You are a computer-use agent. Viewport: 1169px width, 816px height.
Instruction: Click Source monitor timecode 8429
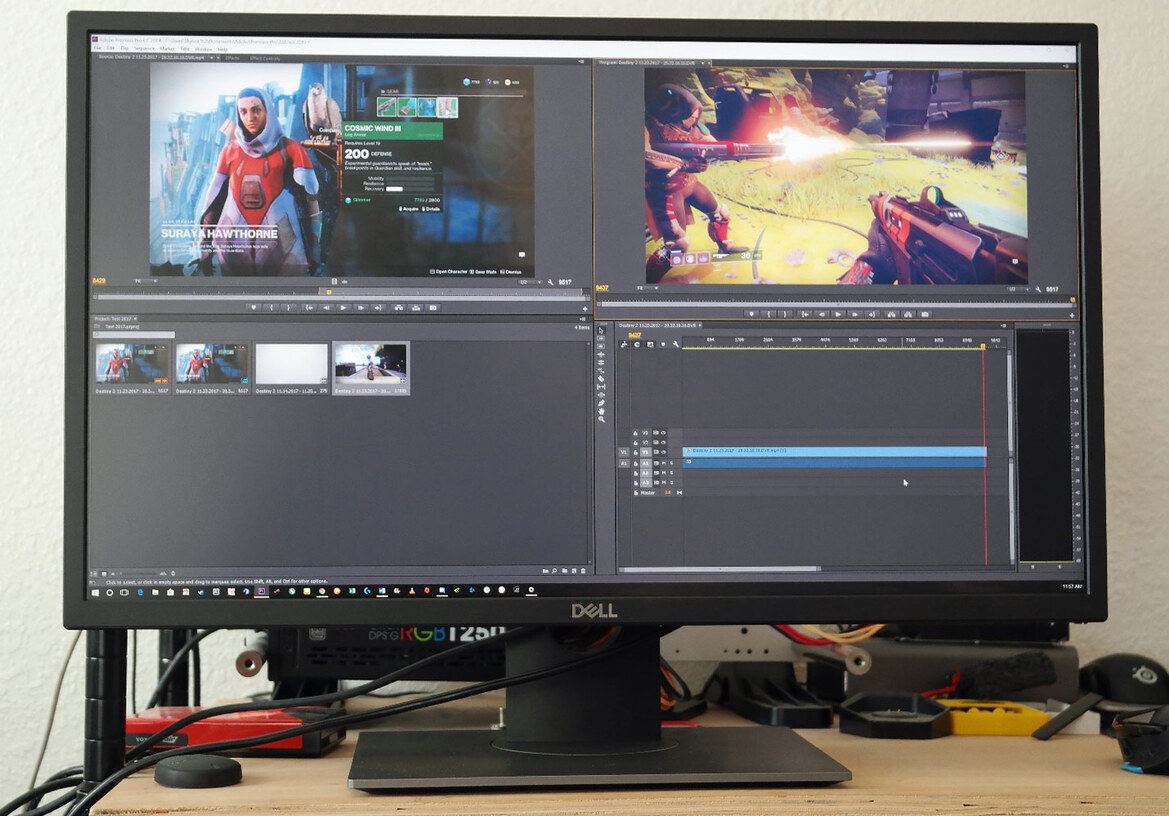[98, 281]
